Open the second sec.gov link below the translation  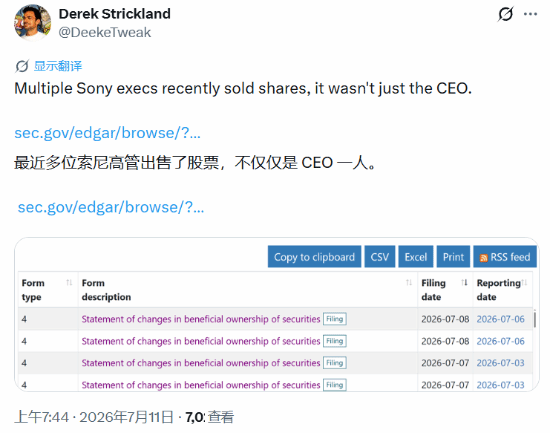pos(111,207)
